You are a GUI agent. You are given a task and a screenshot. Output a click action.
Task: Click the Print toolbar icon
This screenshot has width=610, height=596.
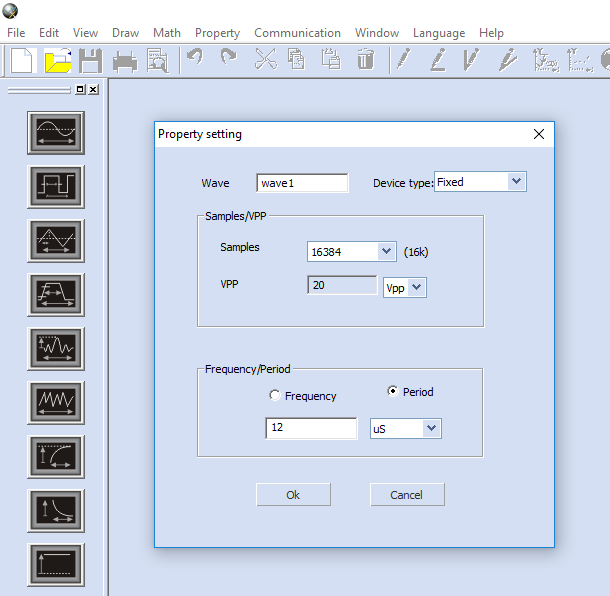pyautogui.click(x=125, y=60)
